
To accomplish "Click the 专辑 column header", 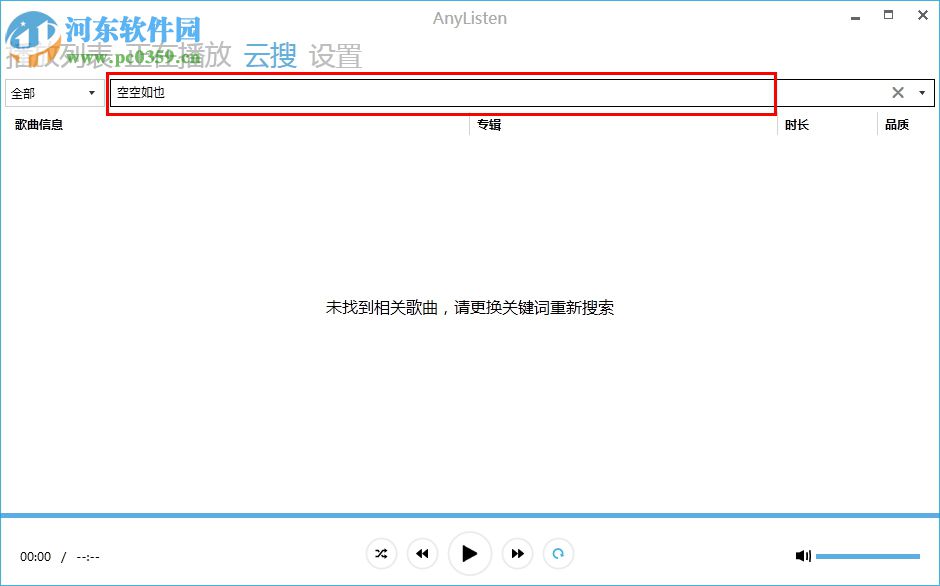I will pos(487,124).
